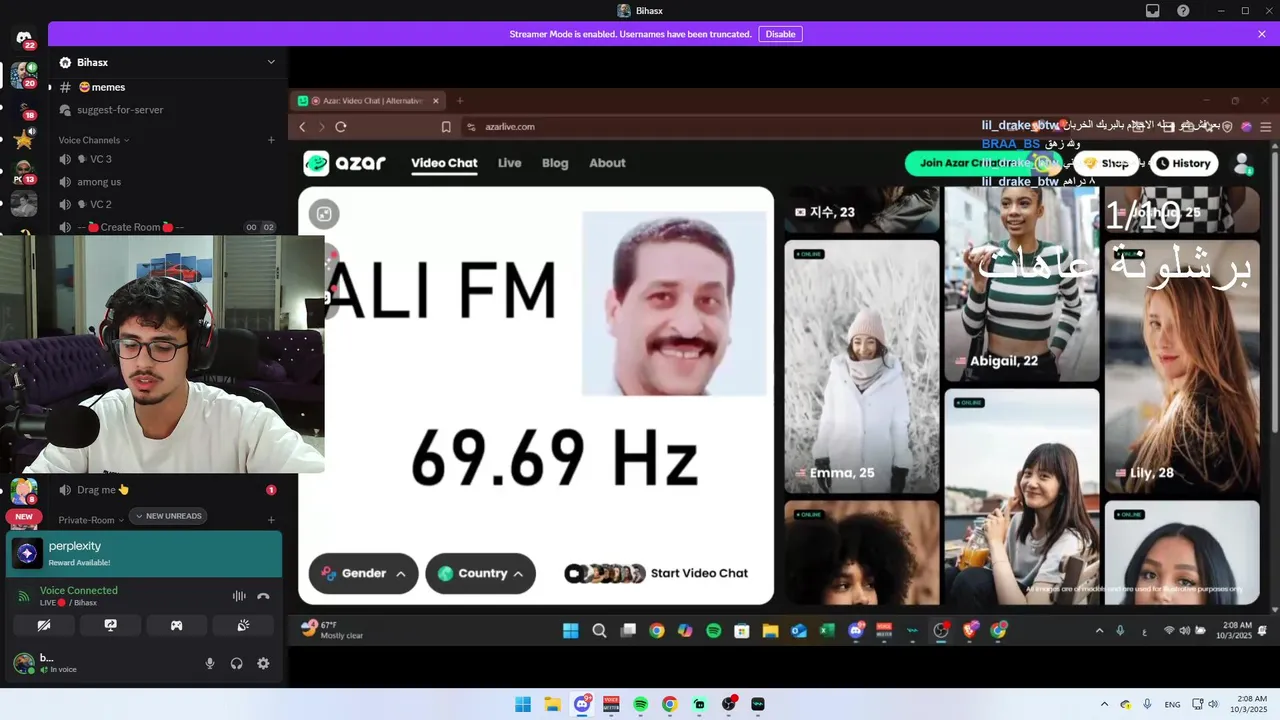Open the soundboard icon

point(243,625)
